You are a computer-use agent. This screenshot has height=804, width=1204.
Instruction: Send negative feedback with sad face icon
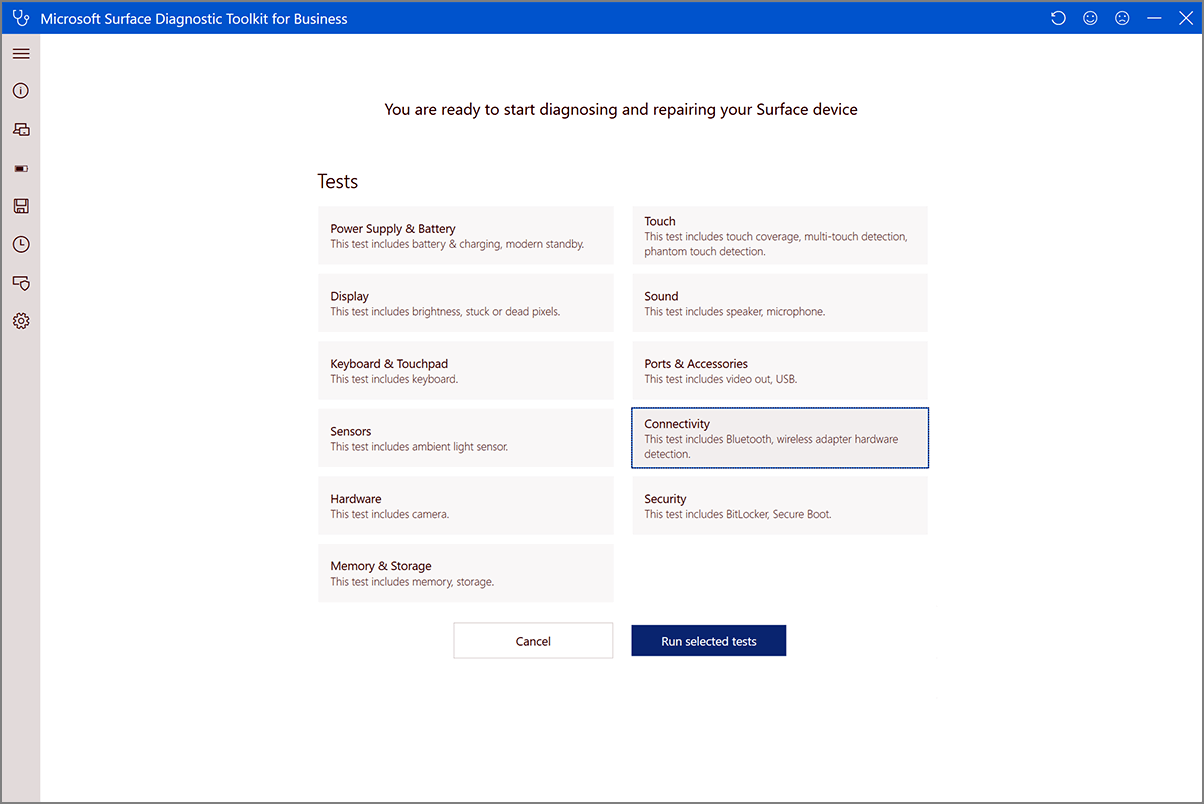[x=1121, y=17]
